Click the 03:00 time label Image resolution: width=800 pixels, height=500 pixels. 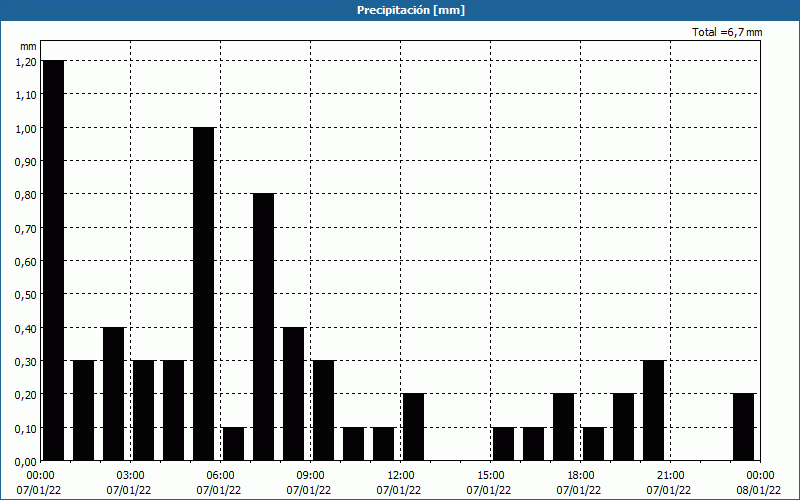(131, 476)
